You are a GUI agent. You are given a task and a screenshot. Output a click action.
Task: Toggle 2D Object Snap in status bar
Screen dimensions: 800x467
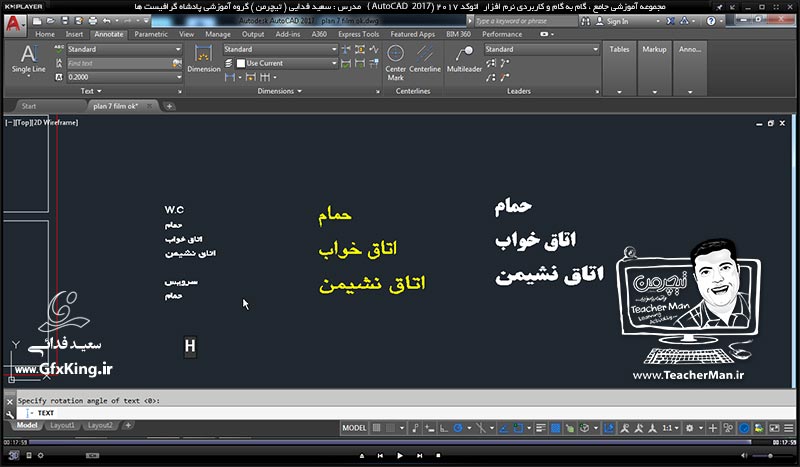click(x=518, y=428)
